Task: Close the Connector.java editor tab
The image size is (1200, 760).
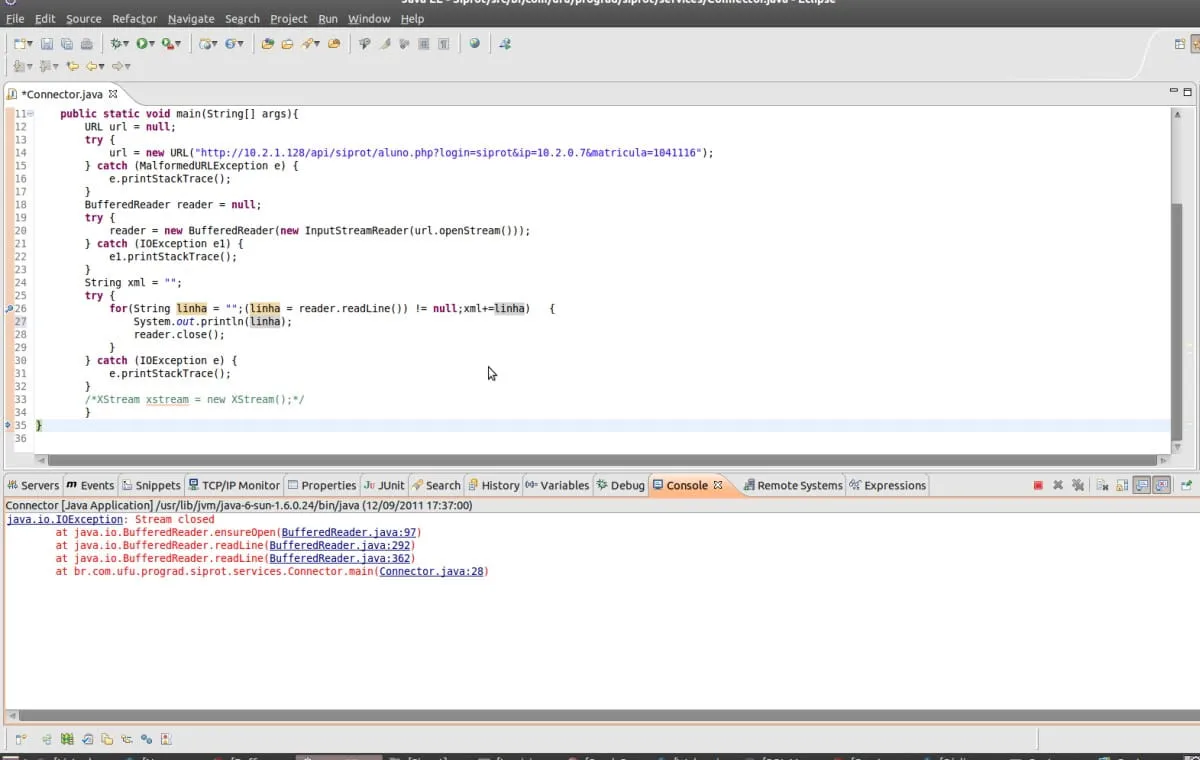Action: (x=113, y=94)
